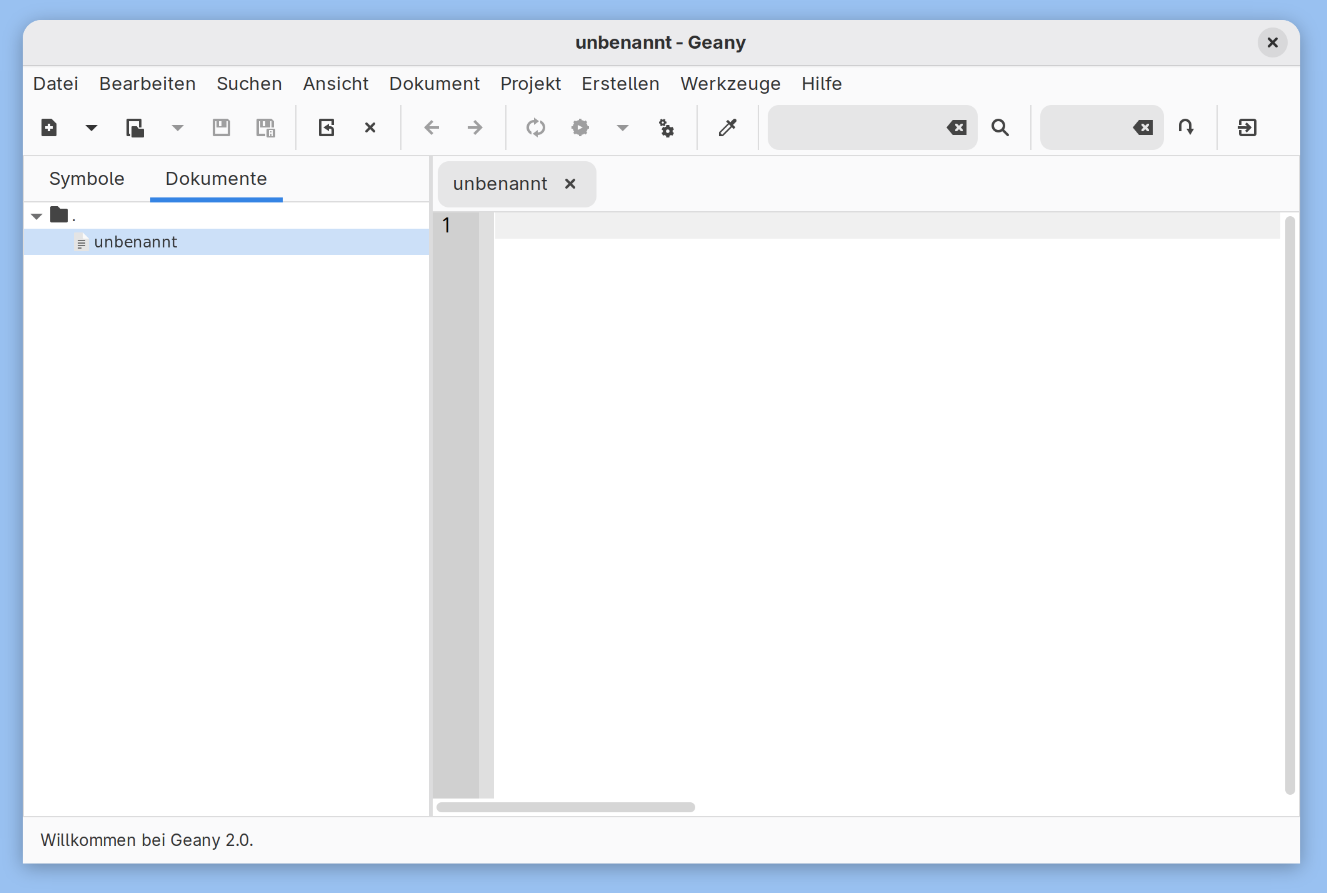Navigate forward with the right arrow icon
Image resolution: width=1327 pixels, height=893 pixels.
pos(476,128)
